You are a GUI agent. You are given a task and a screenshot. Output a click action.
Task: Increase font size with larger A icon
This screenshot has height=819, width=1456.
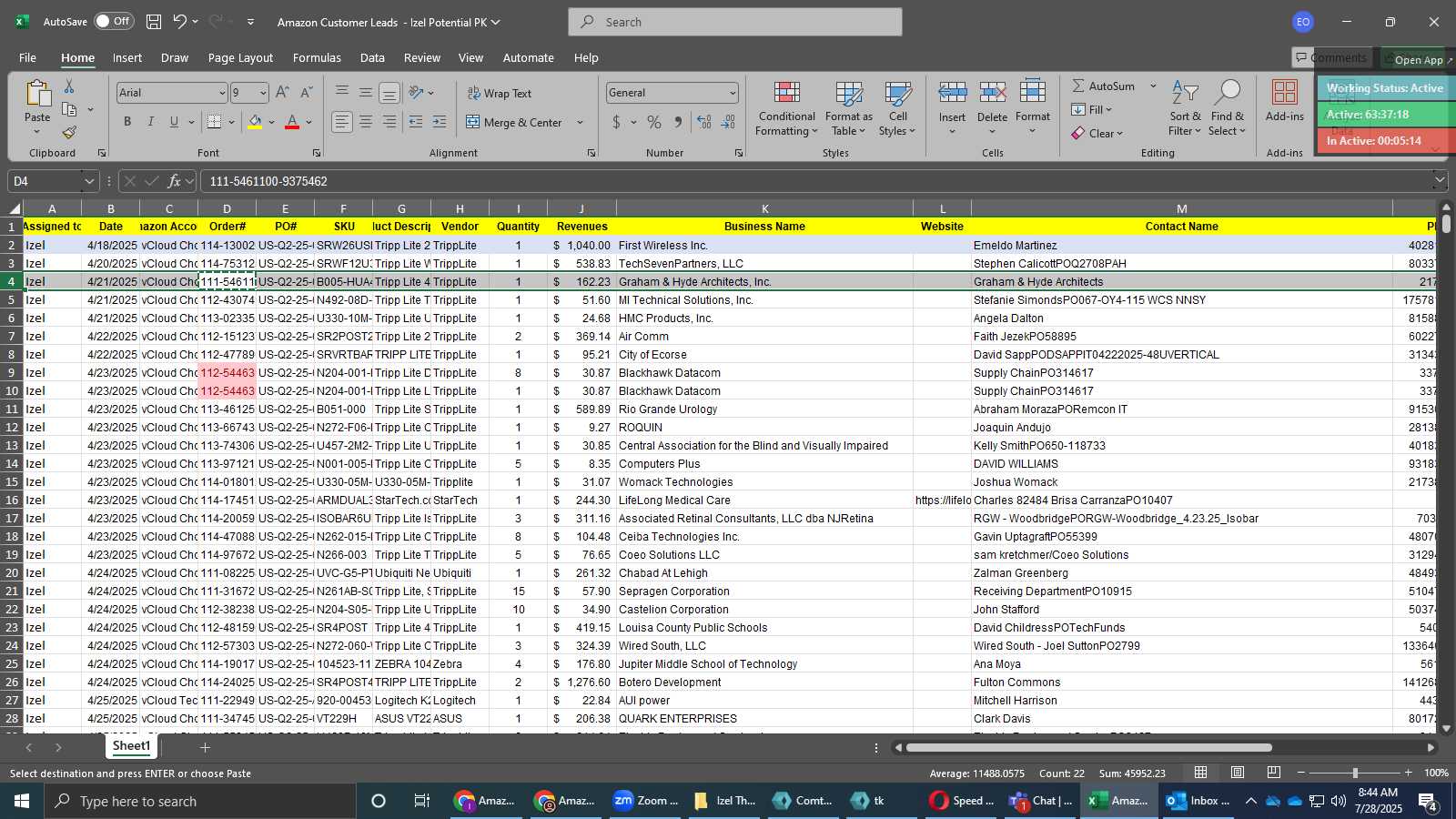[282, 93]
